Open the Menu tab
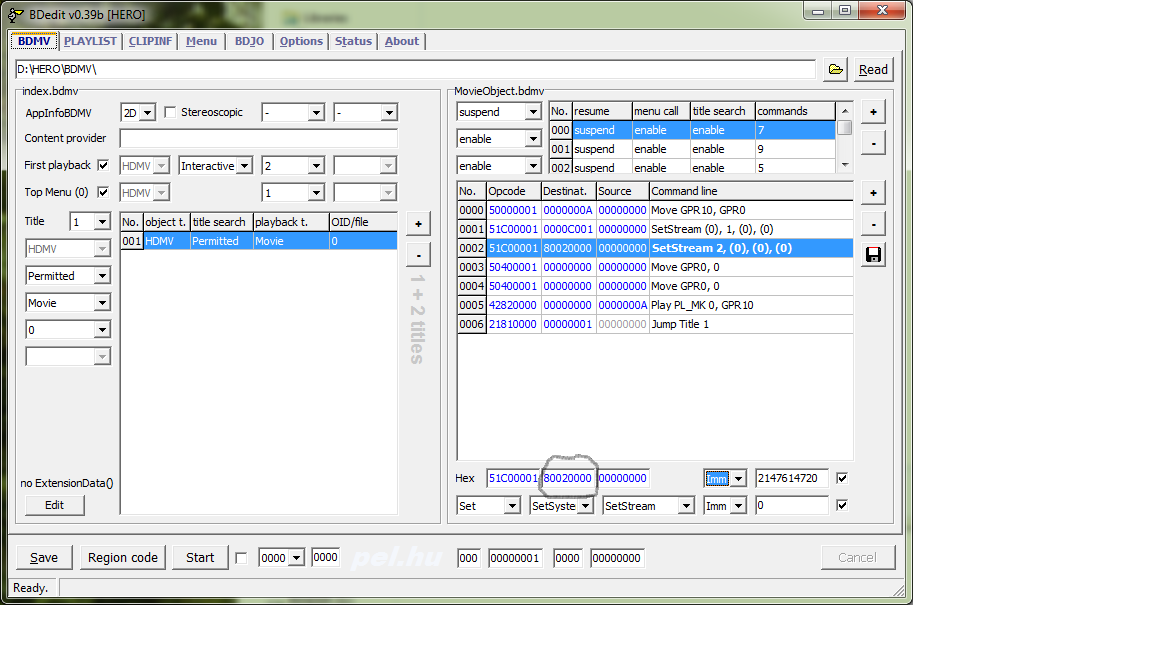Image resolution: width=1152 pixels, height=648 pixels. coord(201,41)
